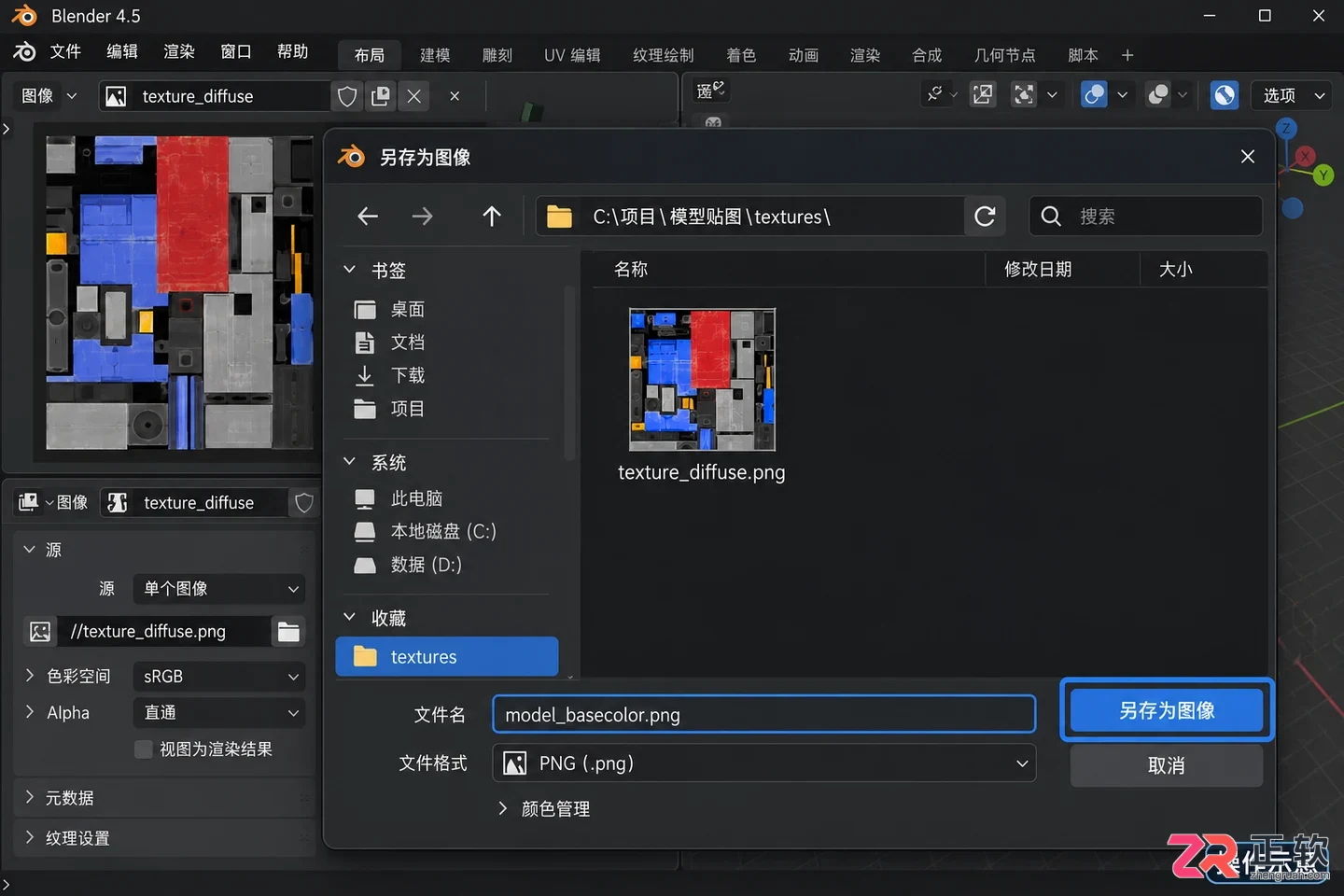Switch to the UV 编辑 workspace tab

click(x=572, y=55)
